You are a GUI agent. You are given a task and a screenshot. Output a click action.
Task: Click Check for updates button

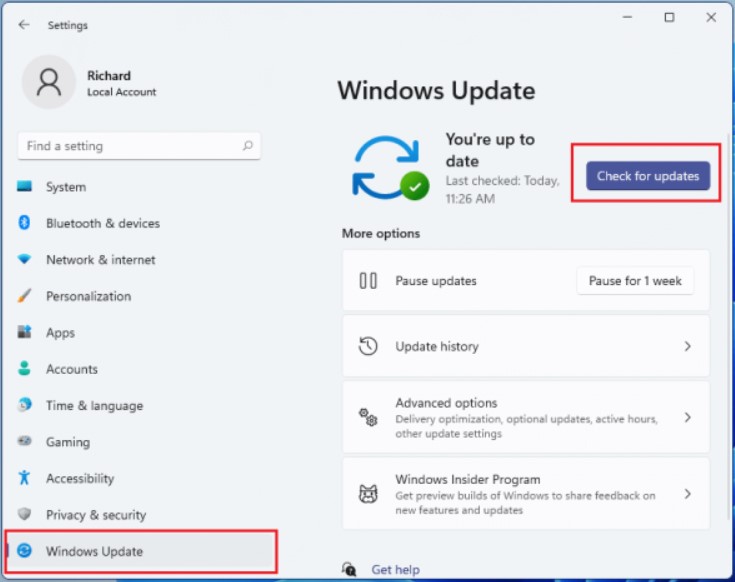pos(648,176)
